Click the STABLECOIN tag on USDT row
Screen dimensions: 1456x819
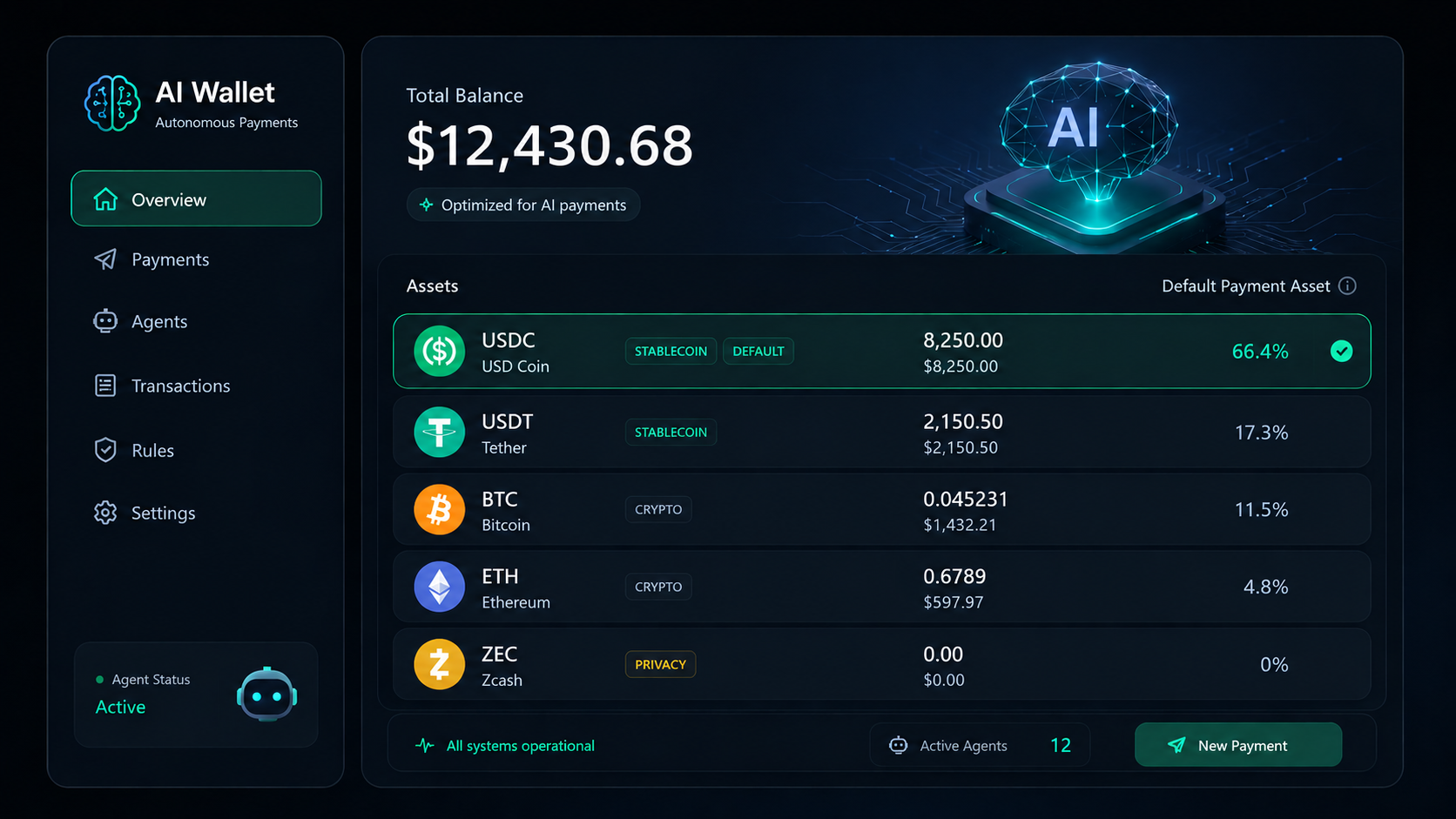coord(671,432)
